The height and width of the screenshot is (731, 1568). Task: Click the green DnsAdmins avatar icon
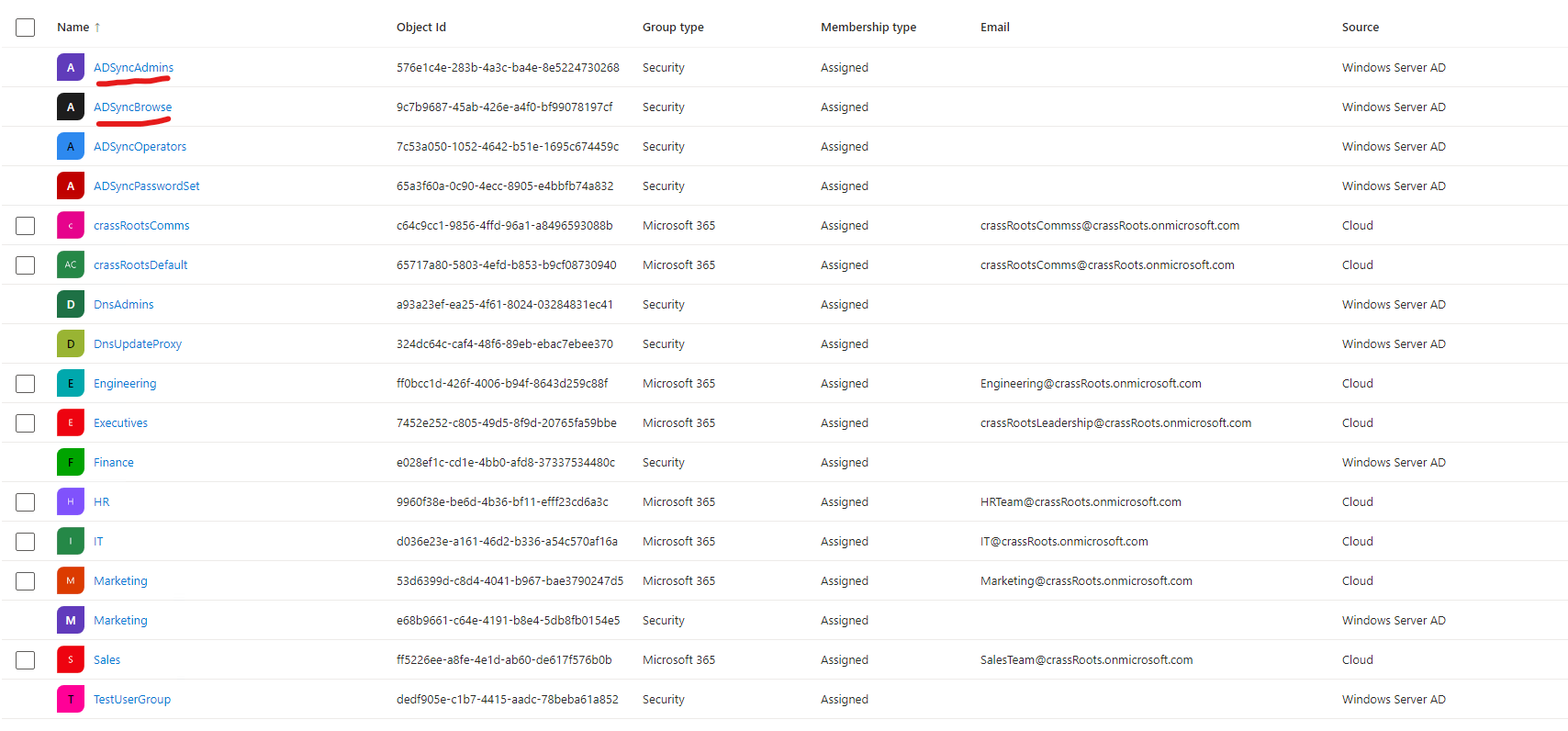click(71, 305)
